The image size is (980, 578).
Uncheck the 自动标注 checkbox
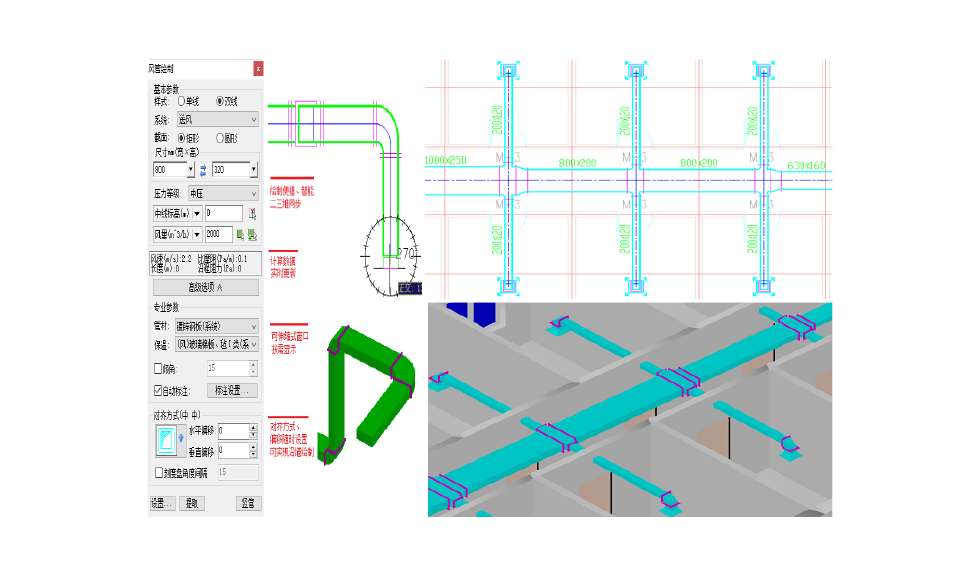(158, 390)
